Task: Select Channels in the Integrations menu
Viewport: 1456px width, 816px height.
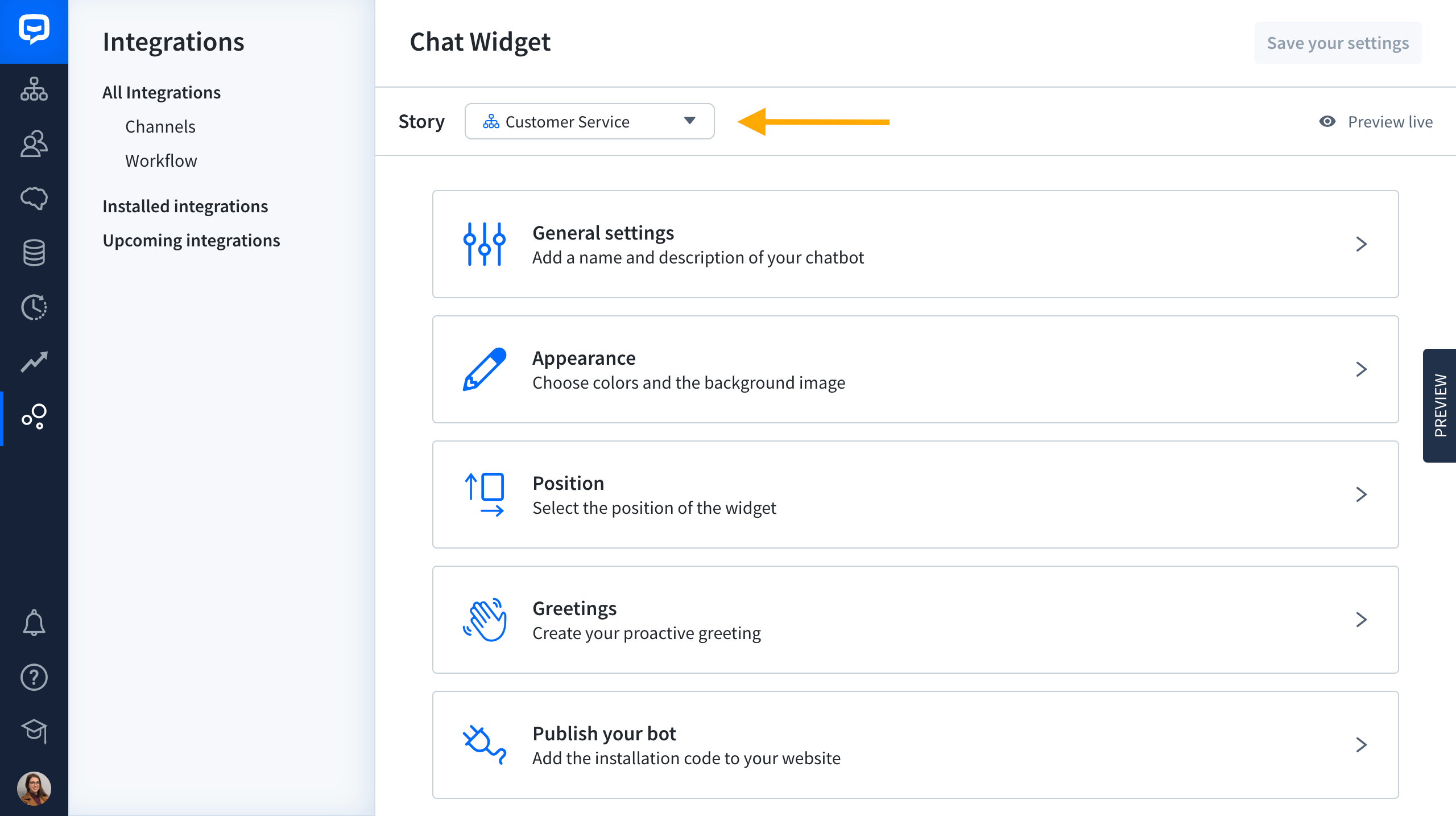Action: click(x=160, y=126)
